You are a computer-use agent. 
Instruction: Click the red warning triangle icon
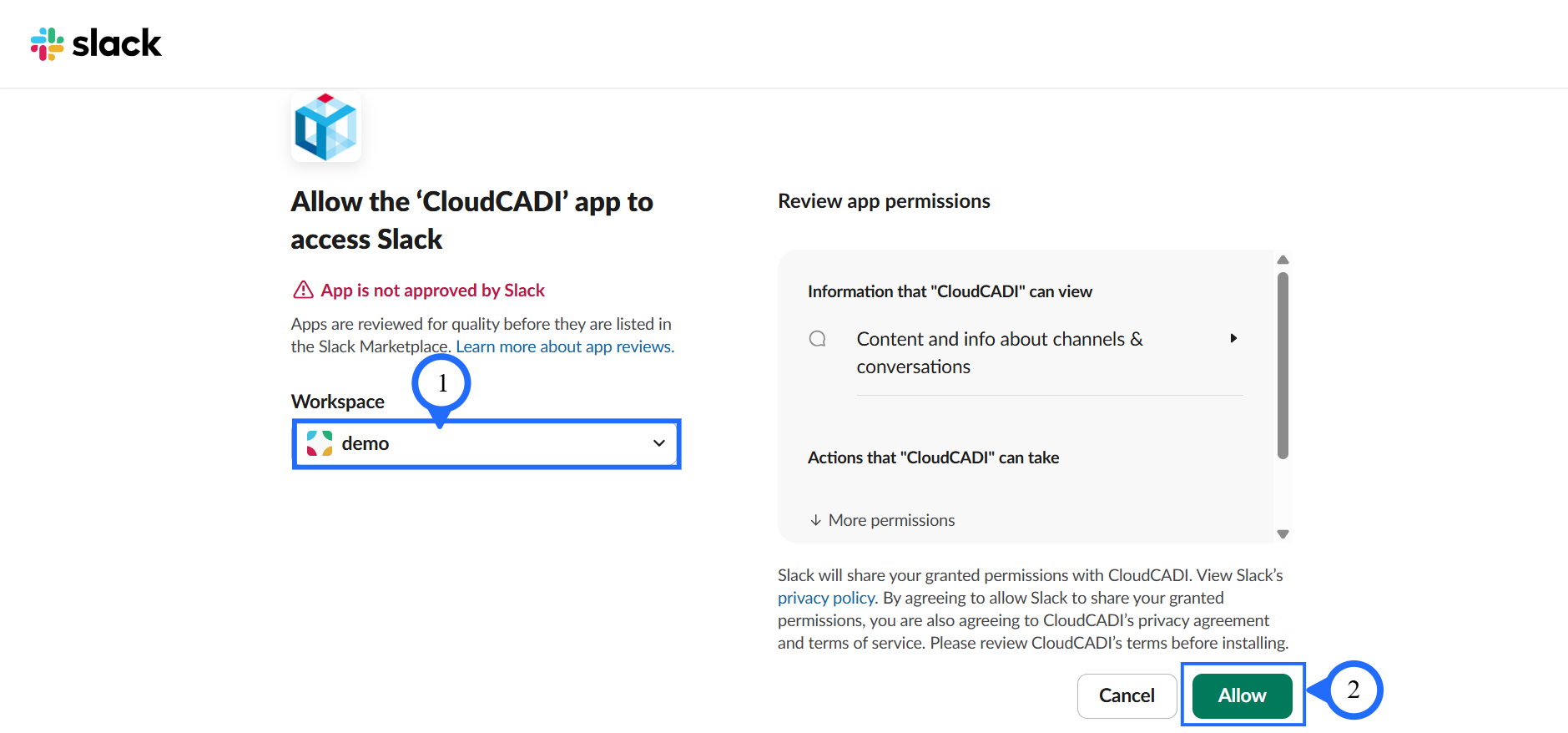click(x=303, y=290)
